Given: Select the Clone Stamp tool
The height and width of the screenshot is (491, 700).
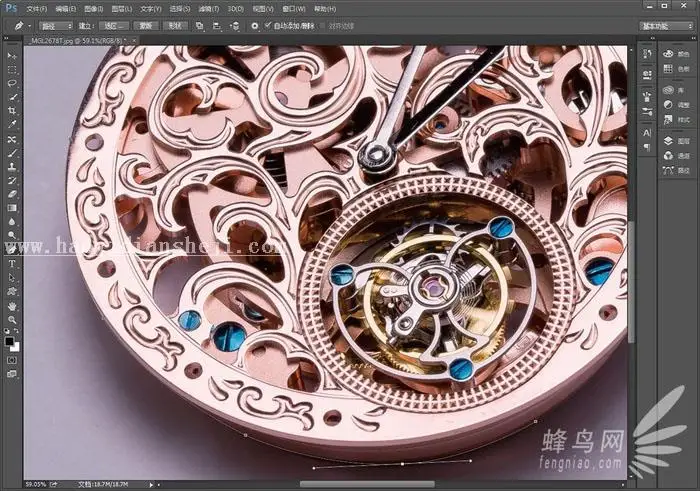Looking at the screenshot, I should [12, 166].
